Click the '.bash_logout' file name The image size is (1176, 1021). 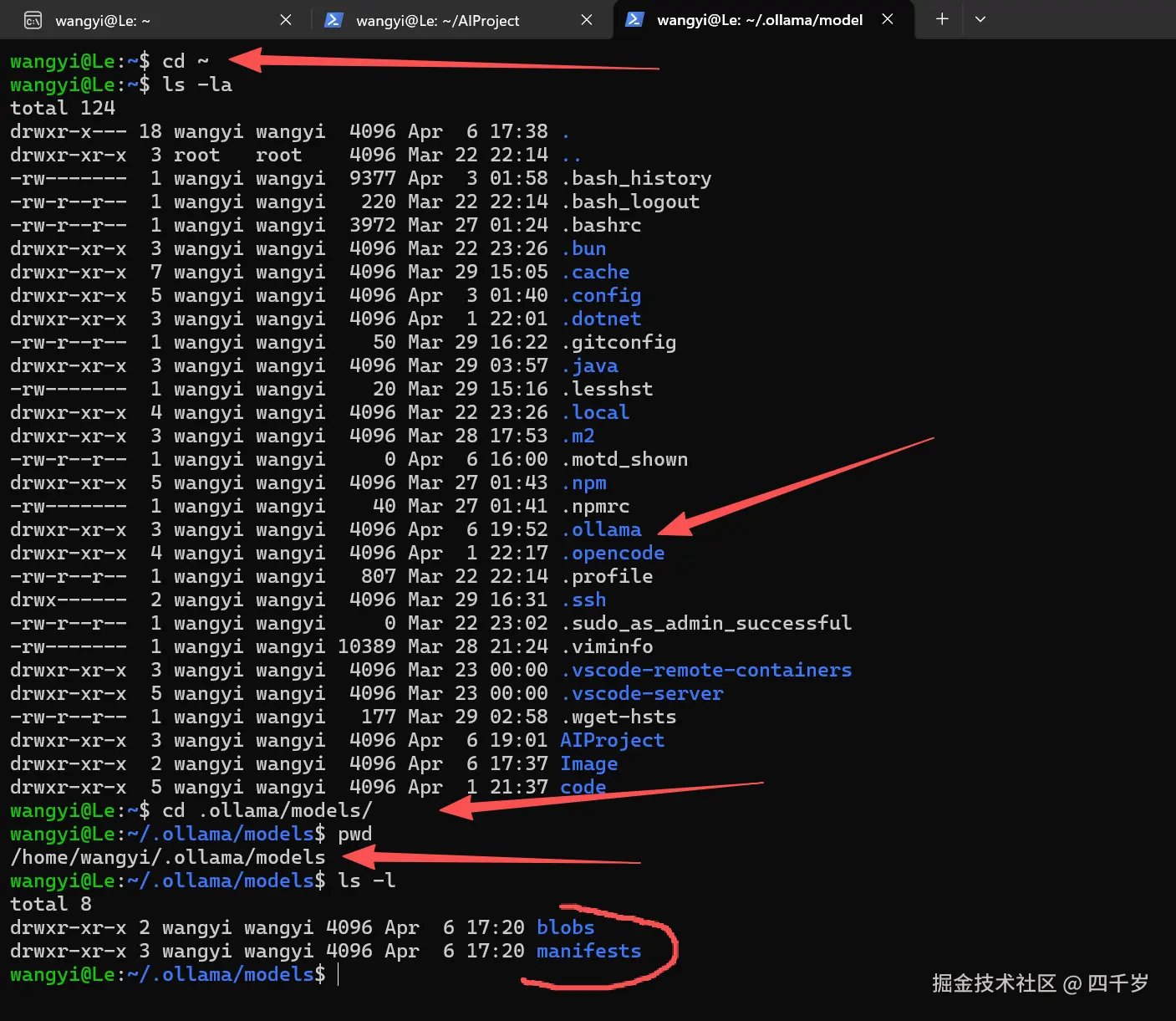click(630, 202)
